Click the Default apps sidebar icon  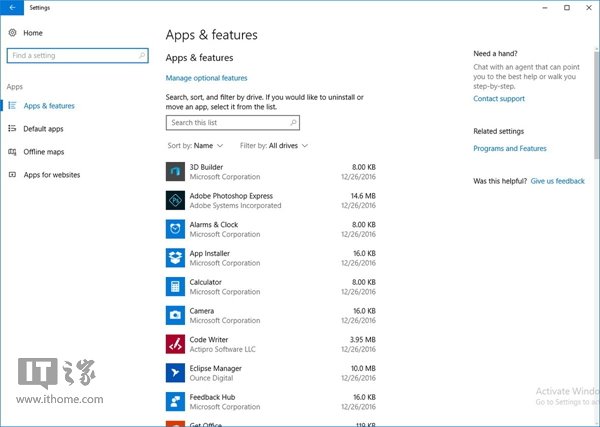[x=12, y=129]
